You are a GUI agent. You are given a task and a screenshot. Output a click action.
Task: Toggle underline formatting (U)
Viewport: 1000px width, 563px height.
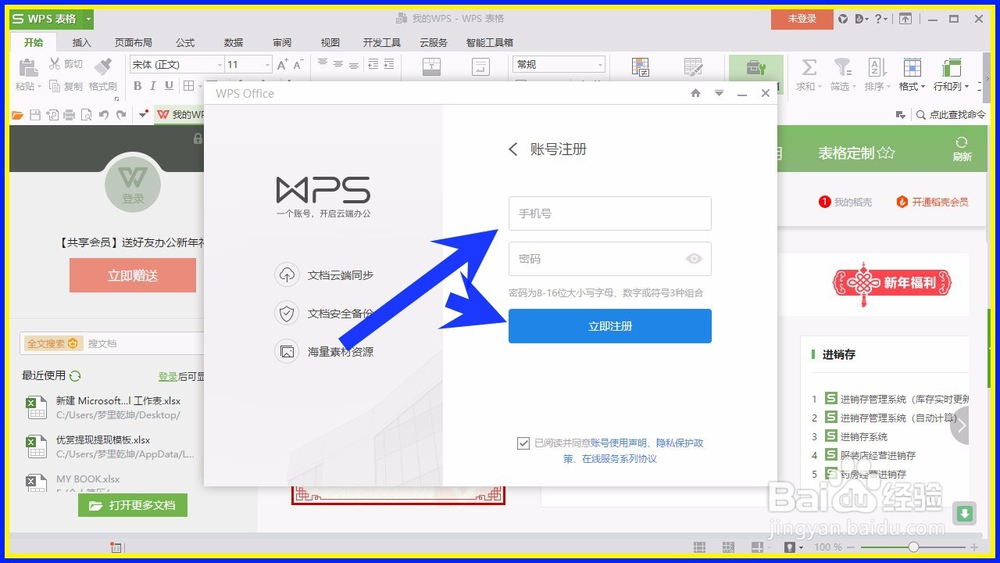coord(169,85)
